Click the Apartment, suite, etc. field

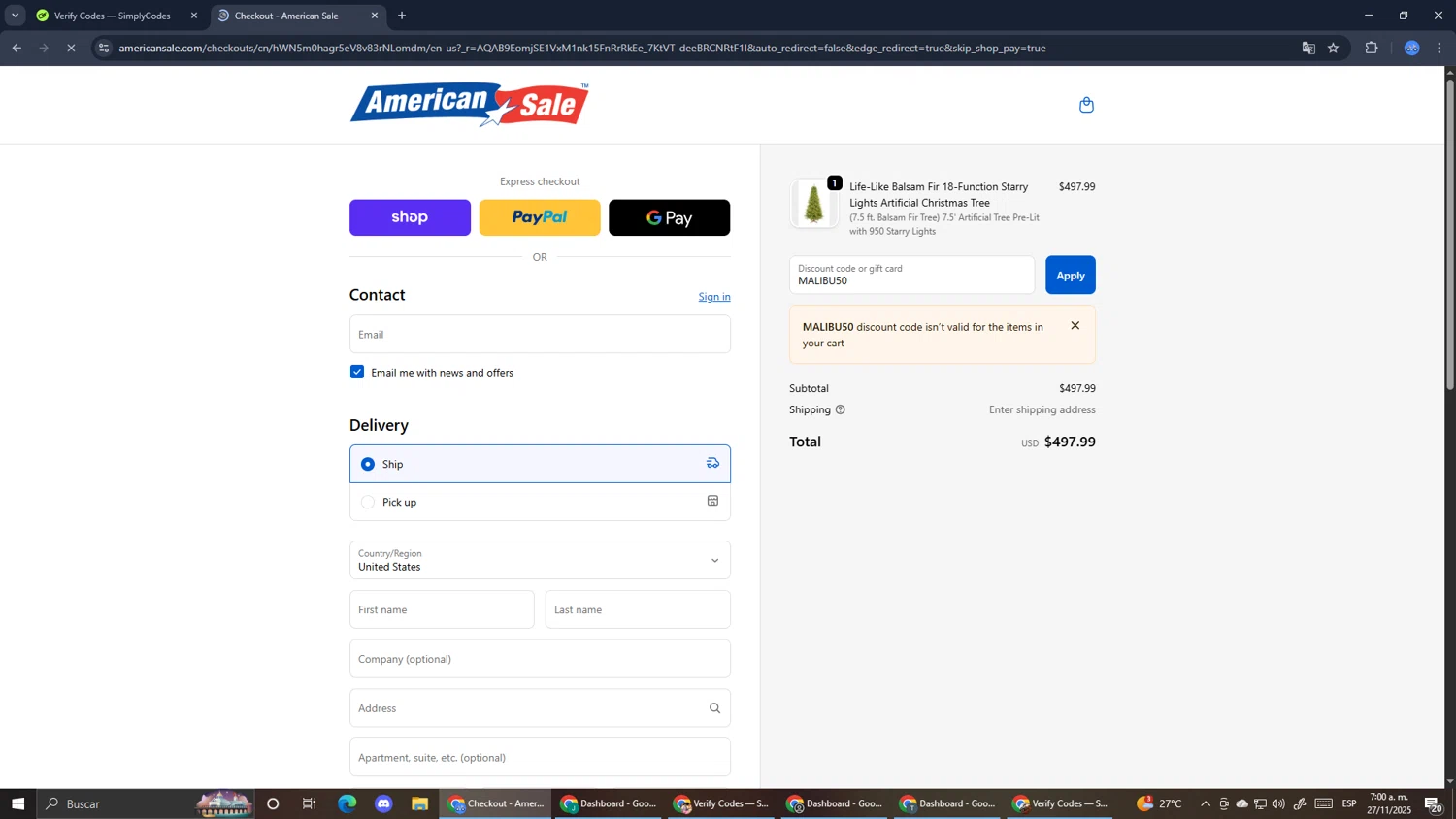pos(540,757)
